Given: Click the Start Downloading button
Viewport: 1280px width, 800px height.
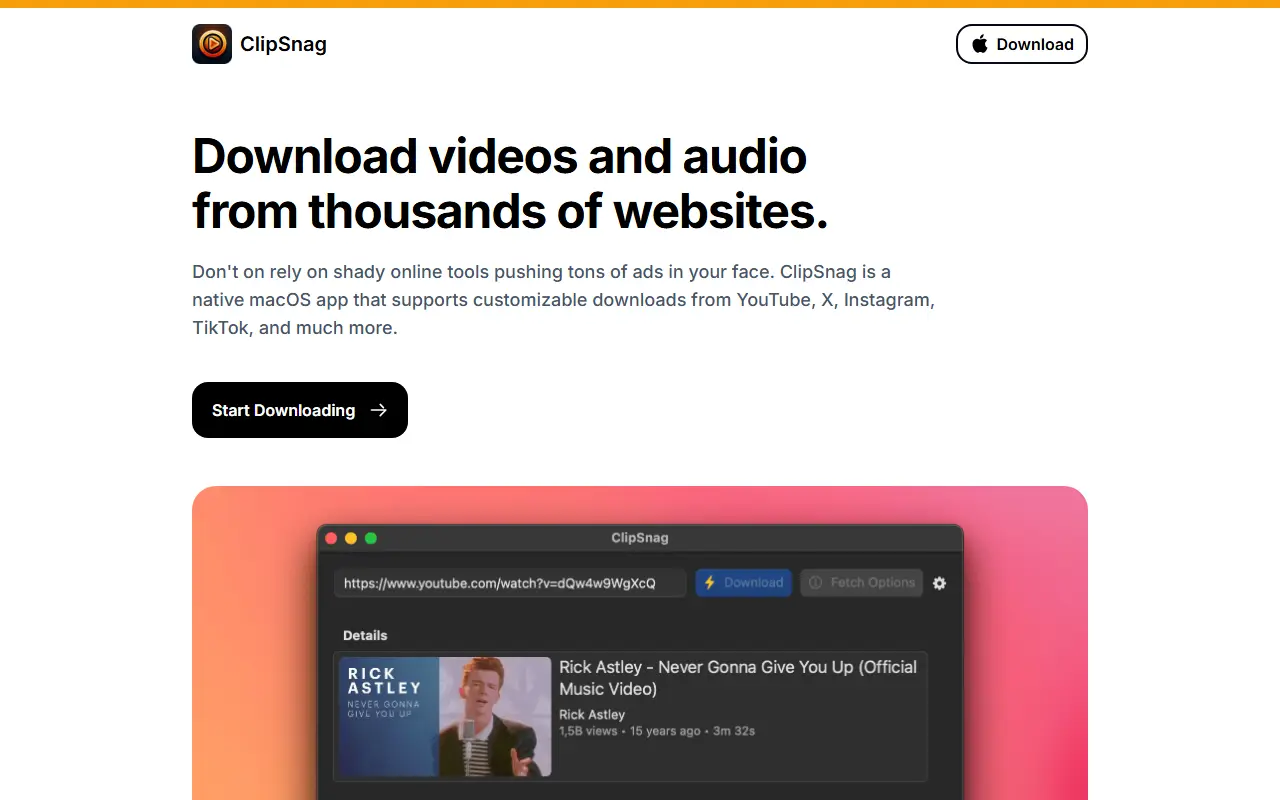Looking at the screenshot, I should [x=300, y=410].
